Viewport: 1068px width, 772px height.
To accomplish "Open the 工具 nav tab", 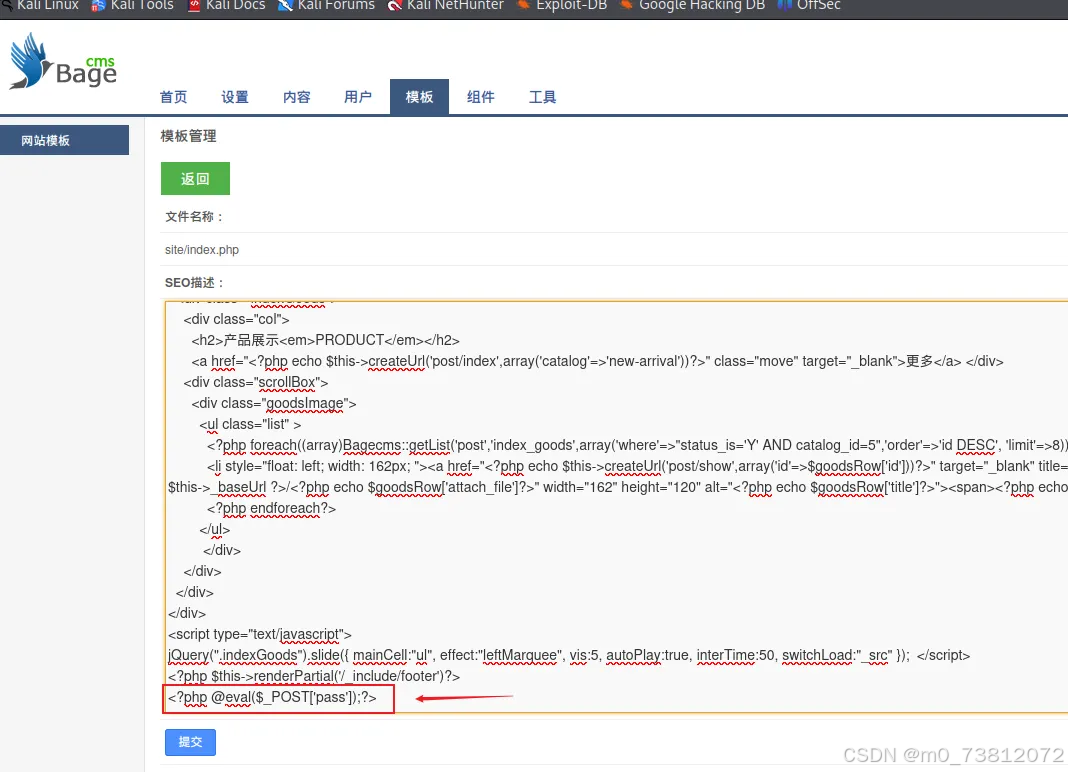I will point(542,97).
